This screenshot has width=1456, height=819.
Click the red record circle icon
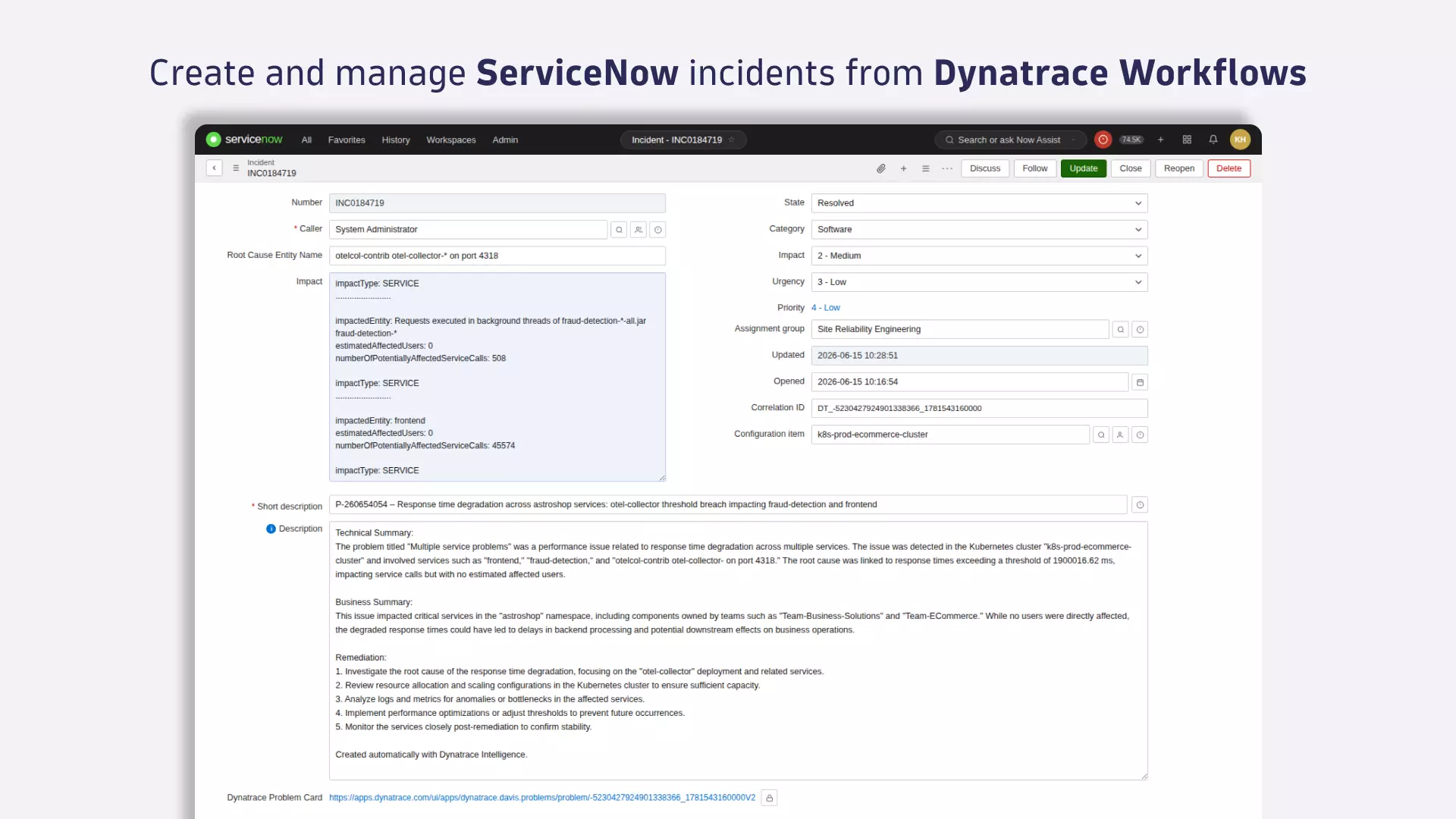tap(1103, 140)
